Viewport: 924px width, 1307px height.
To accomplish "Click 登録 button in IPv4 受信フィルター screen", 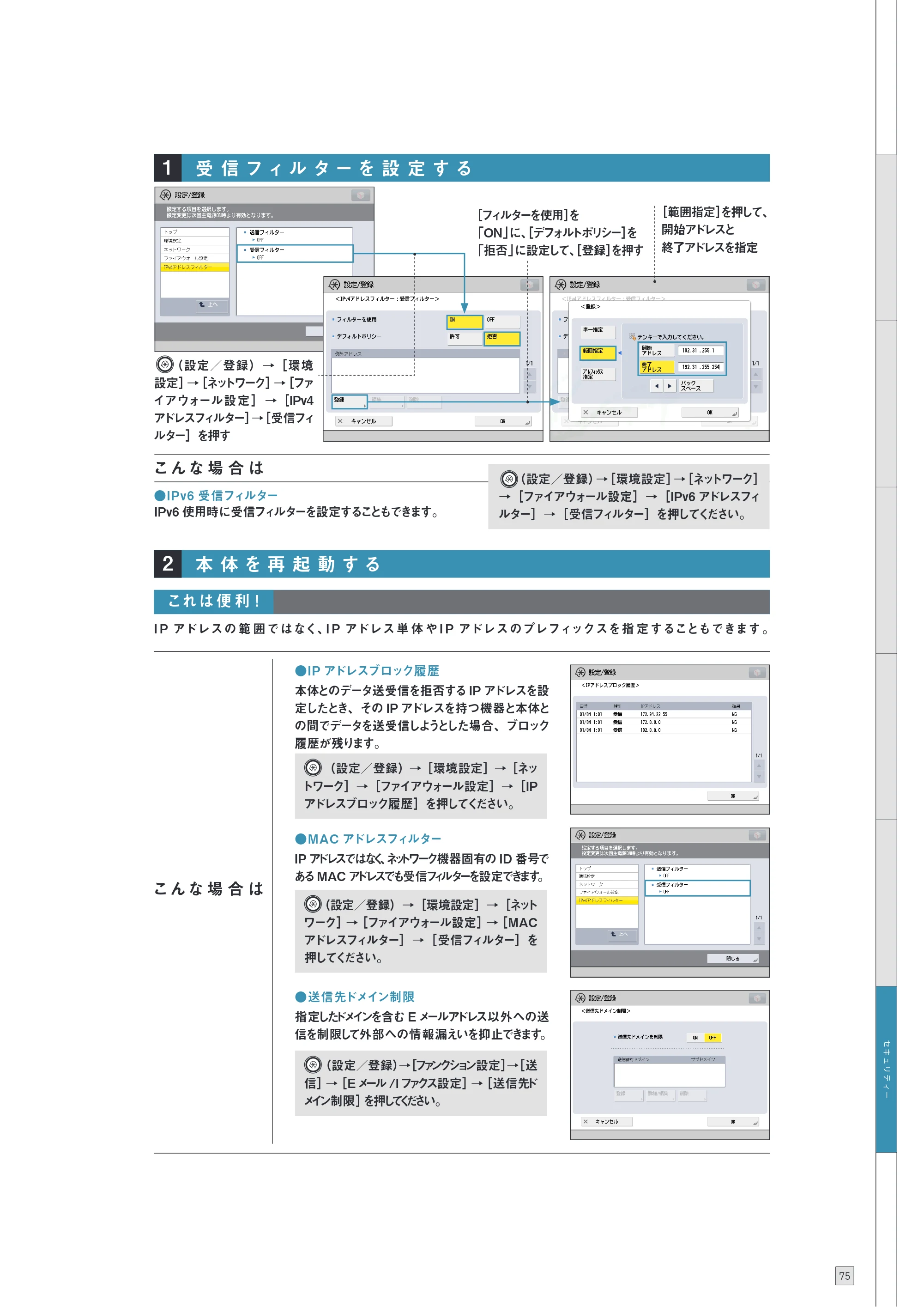I will tap(350, 401).
